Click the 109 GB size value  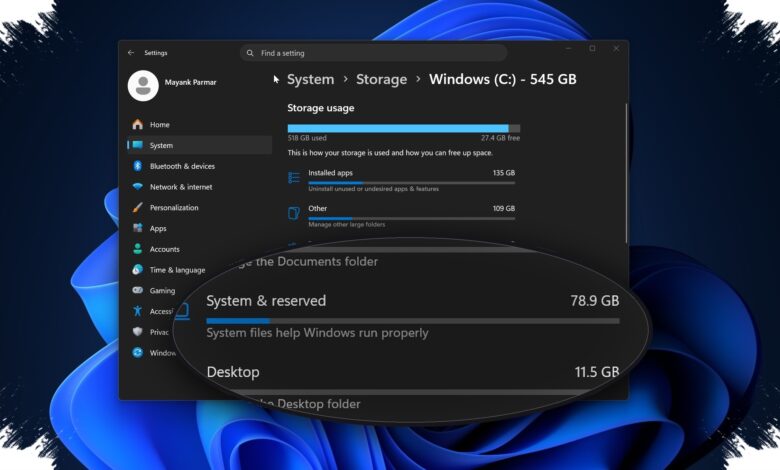[x=504, y=208]
